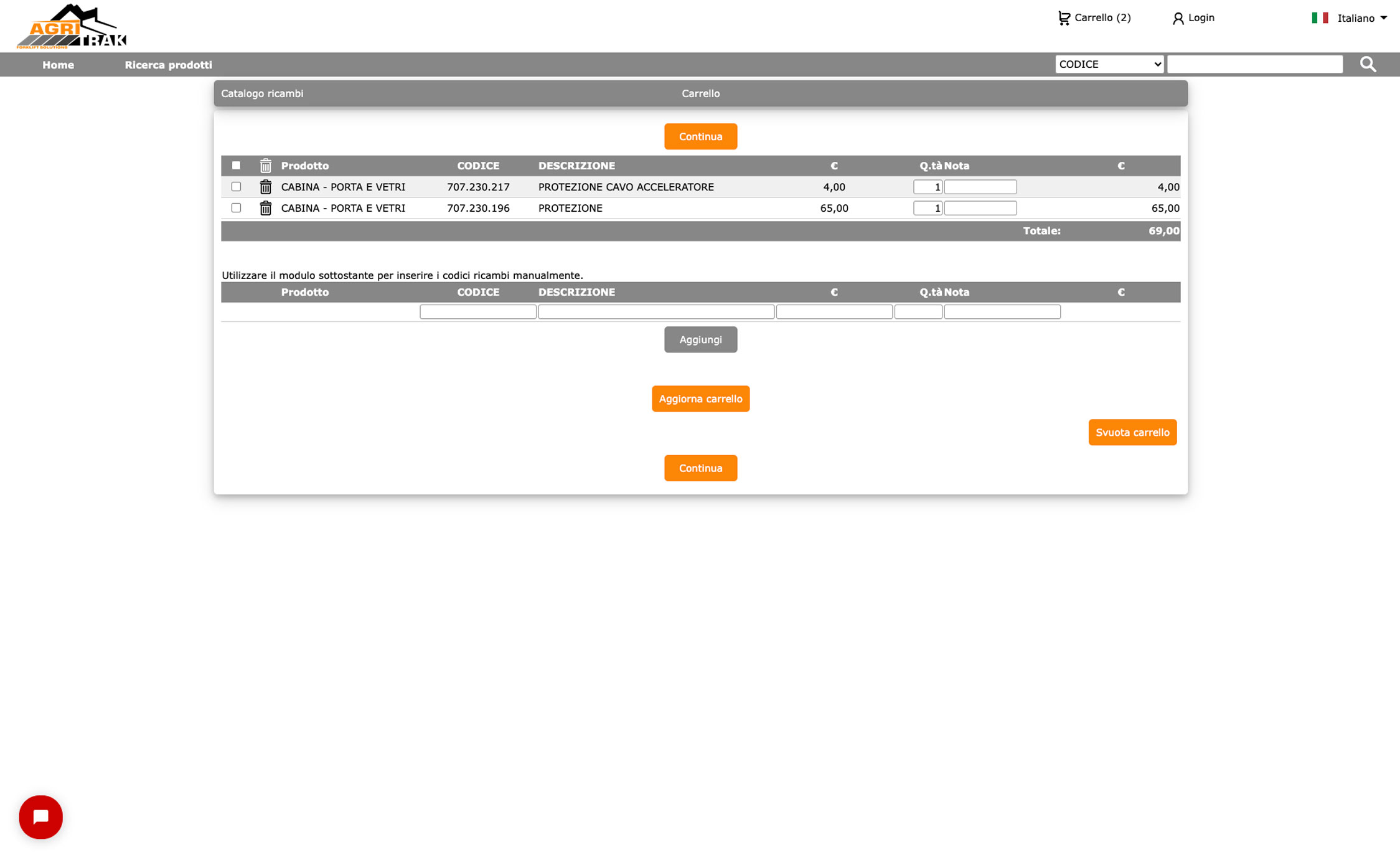Viewport: 1400px width, 855px height.
Task: Focus the top search text field
Action: [x=1254, y=64]
